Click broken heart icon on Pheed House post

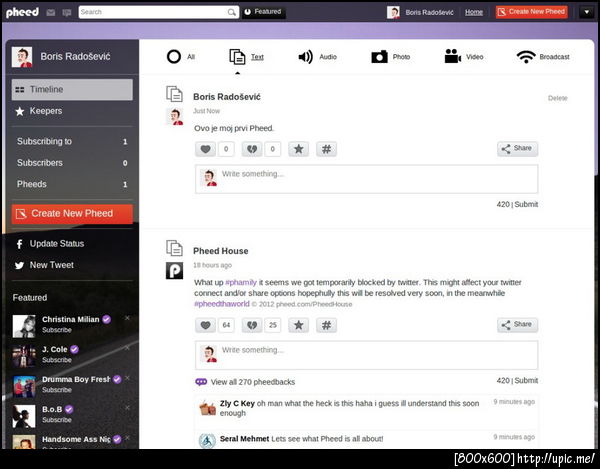(252, 325)
